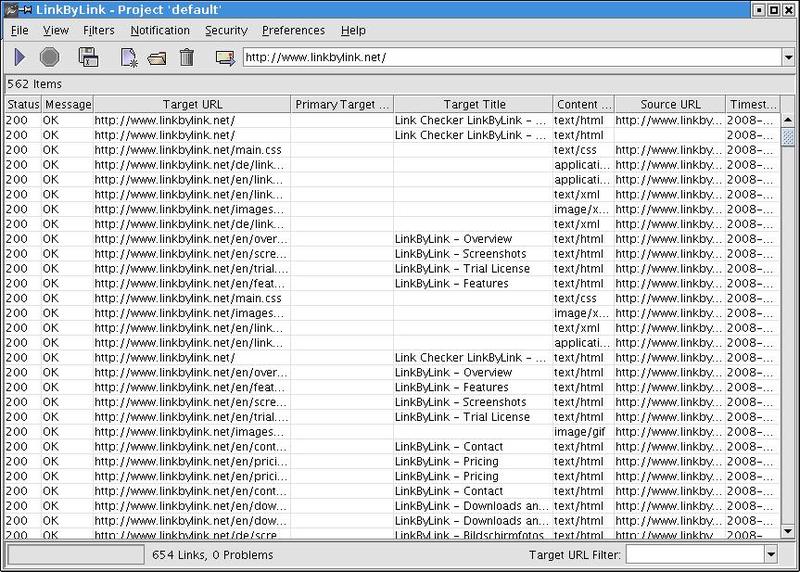Stop the scan with the stop icon
Image resolution: width=800 pixels, height=572 pixels.
click(49, 57)
